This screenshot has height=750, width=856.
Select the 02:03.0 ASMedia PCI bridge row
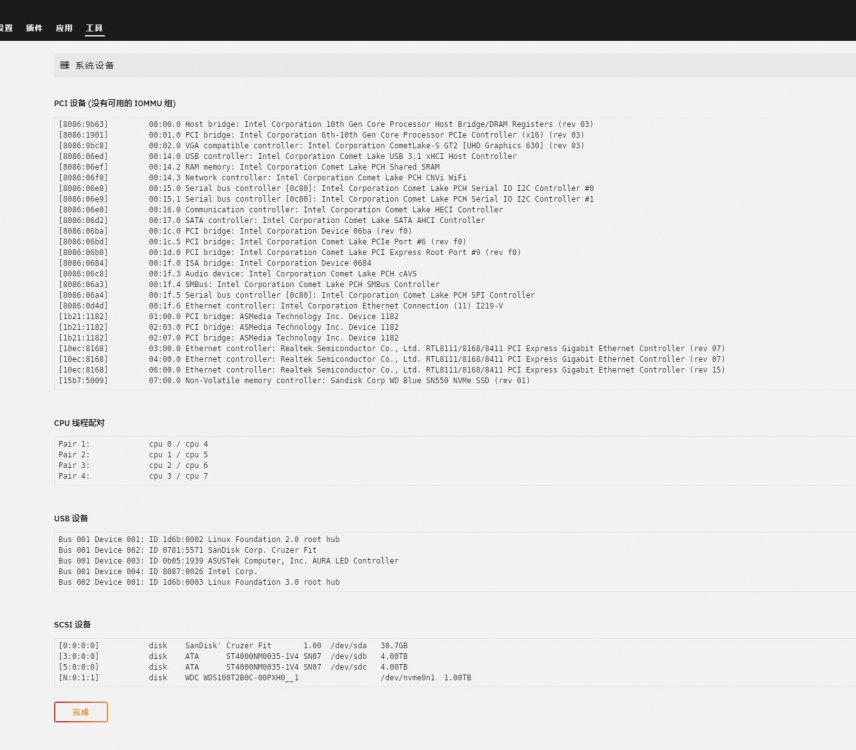[x=228, y=327]
